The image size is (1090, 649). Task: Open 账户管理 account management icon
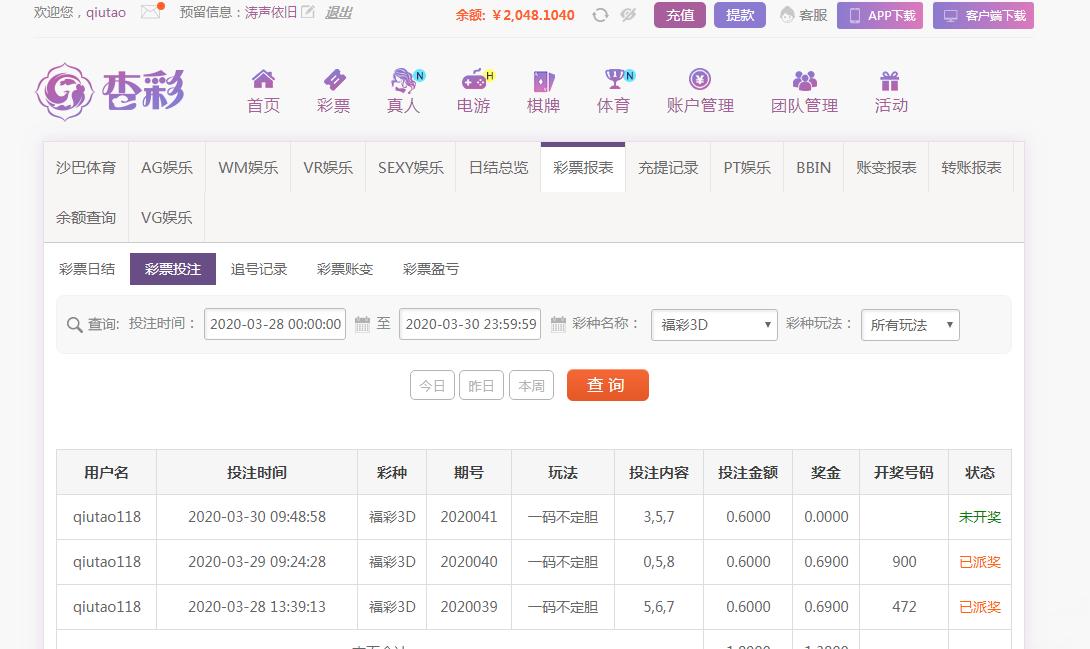(700, 80)
